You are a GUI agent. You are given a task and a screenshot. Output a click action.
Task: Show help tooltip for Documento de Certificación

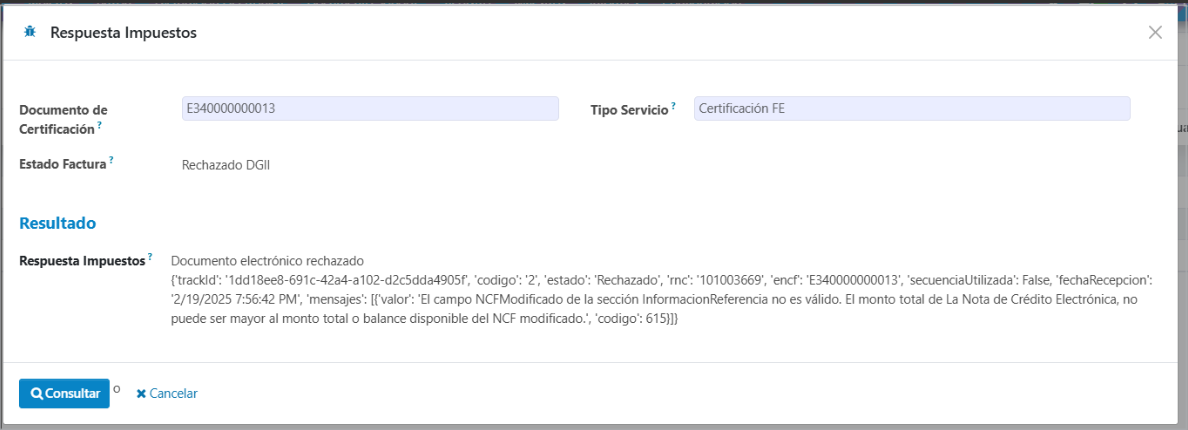[x=99, y=124]
